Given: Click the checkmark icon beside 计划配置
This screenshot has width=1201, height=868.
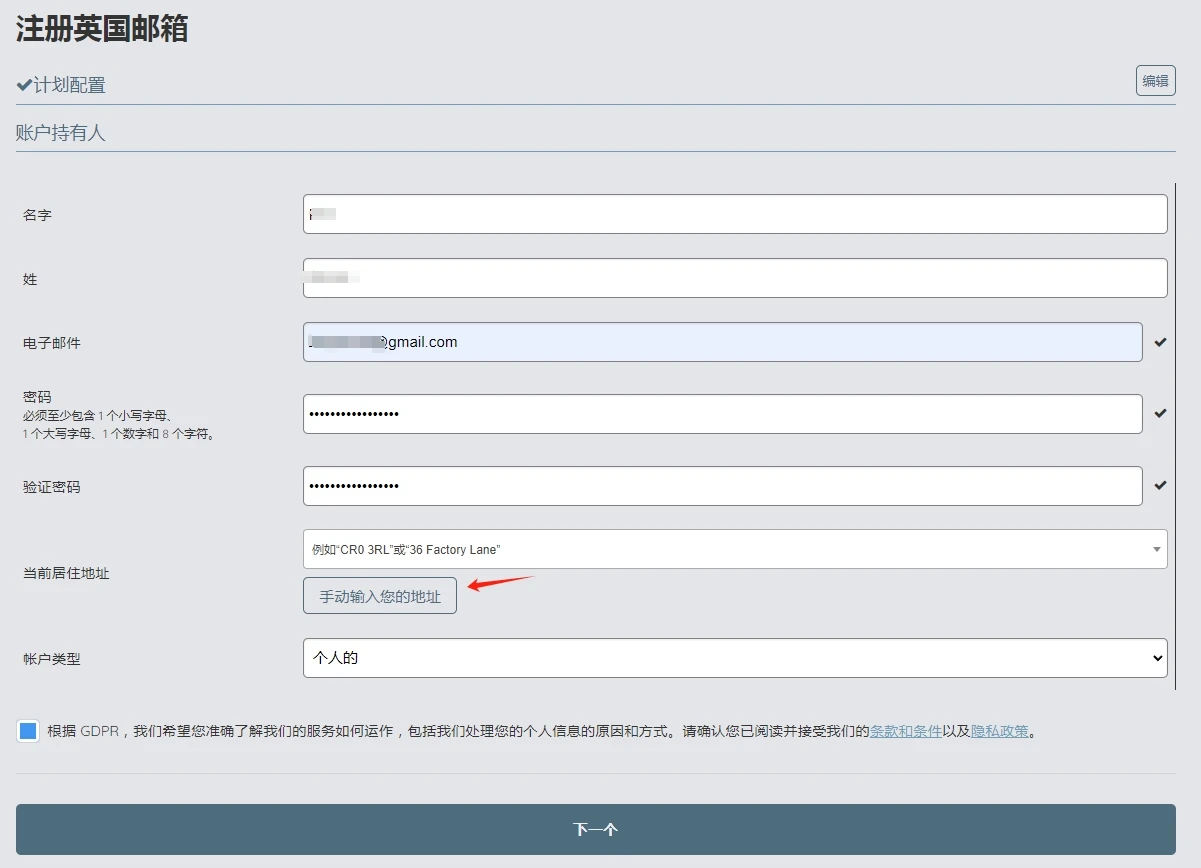Looking at the screenshot, I should point(24,86).
